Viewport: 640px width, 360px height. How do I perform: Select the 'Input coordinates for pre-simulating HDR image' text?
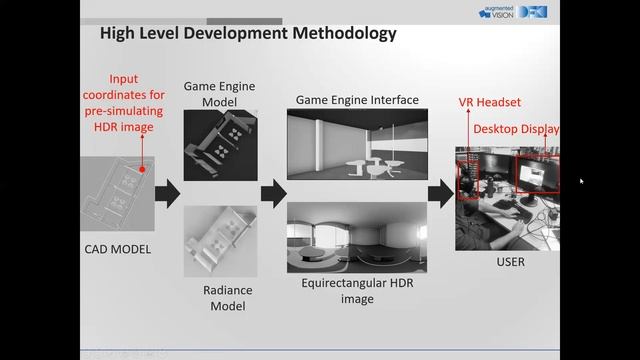pyautogui.click(x=124, y=103)
